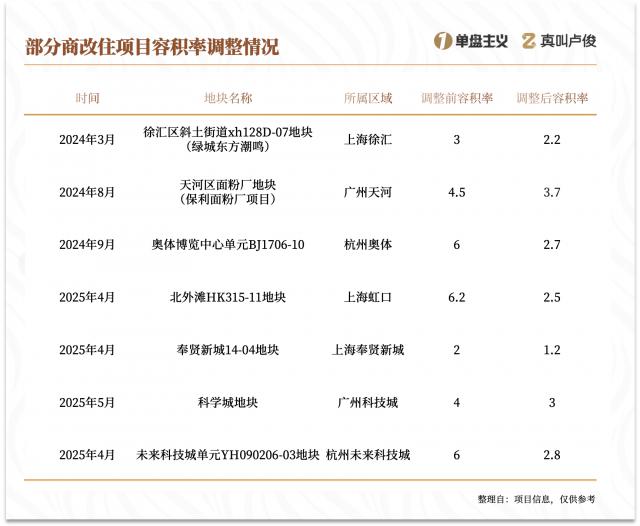640x526 pixels.
Task: Click the 北外滩HK315-11地块 plot name
Action: click(228, 297)
